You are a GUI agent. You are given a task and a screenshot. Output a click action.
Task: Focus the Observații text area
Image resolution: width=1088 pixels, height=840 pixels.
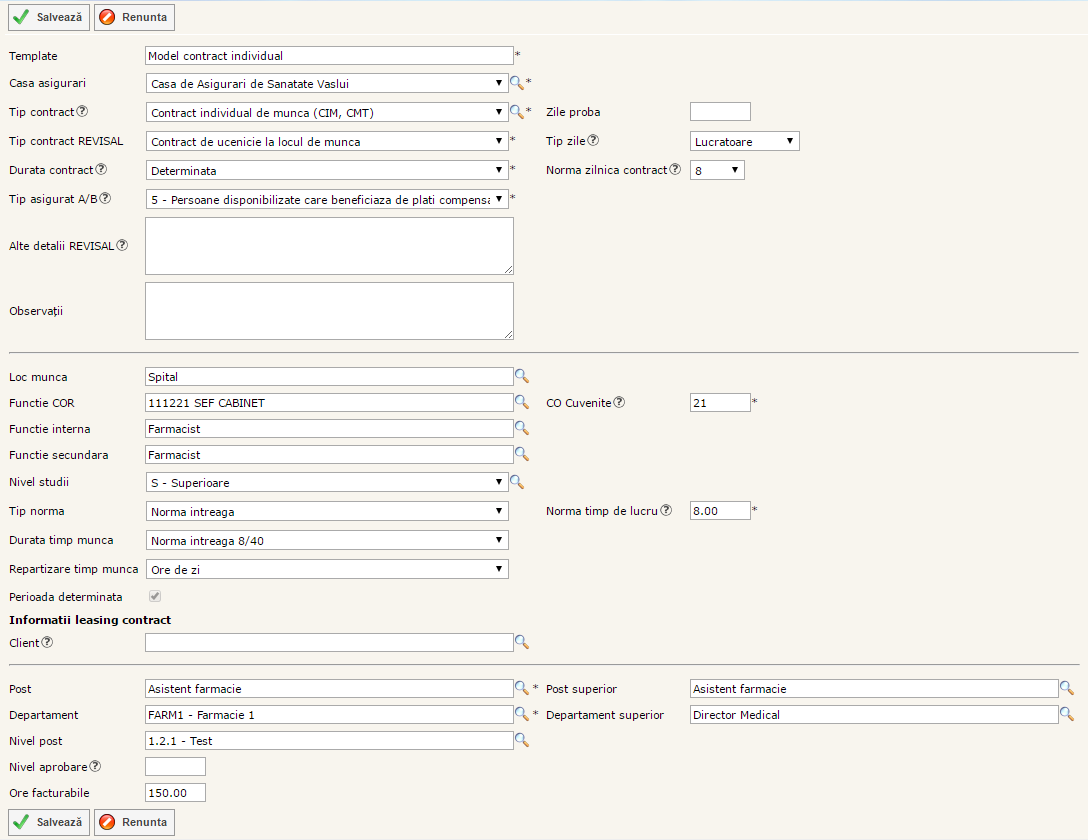[x=329, y=311]
